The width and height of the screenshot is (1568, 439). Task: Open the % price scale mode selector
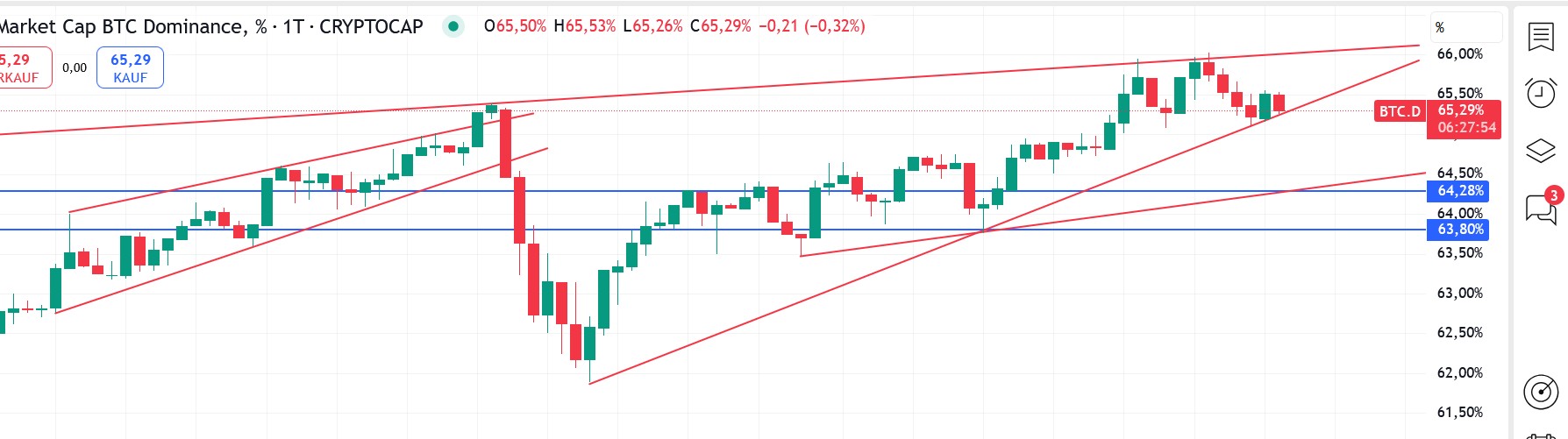coord(1465,27)
